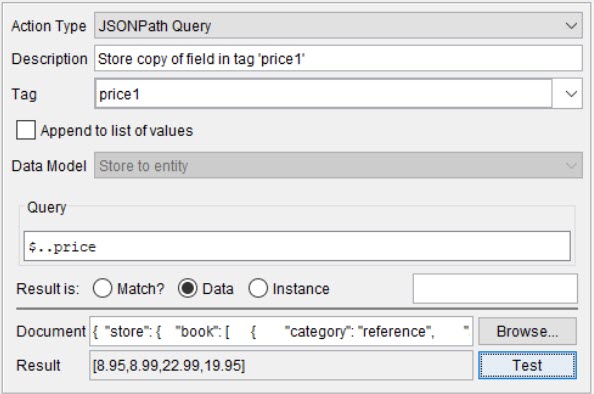Viewport: 594px width, 394px height.
Task: Click the Data Model label
Action: tap(49, 166)
